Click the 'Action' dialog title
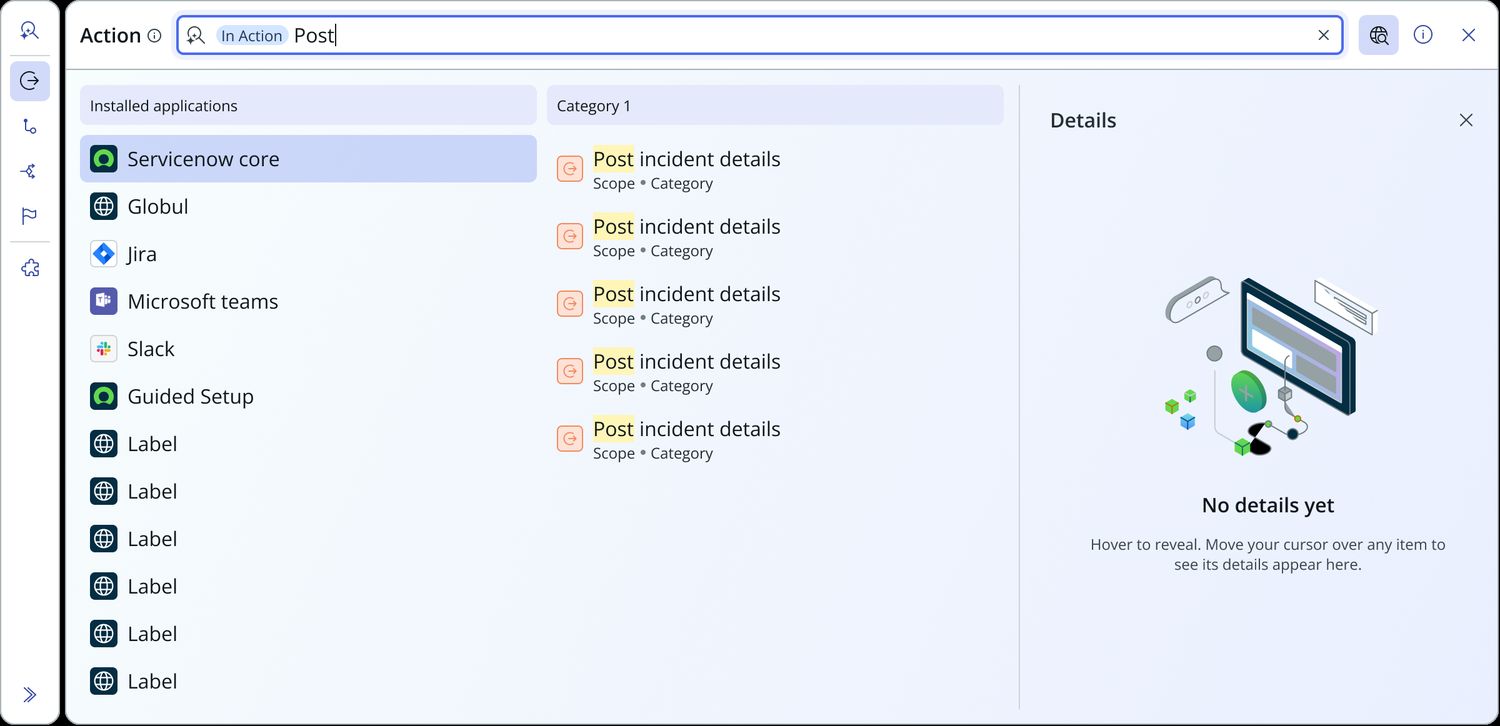 click(110, 35)
